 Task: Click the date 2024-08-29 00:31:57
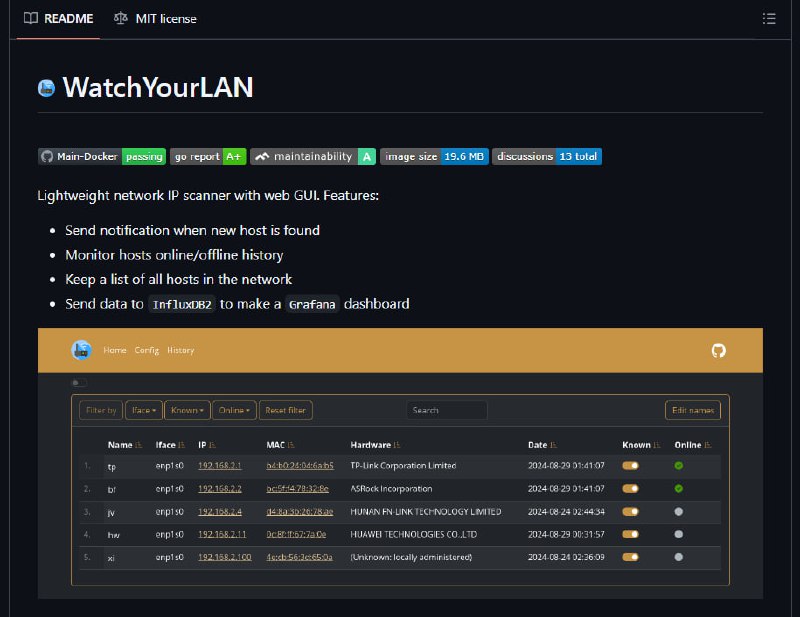[x=566, y=534]
